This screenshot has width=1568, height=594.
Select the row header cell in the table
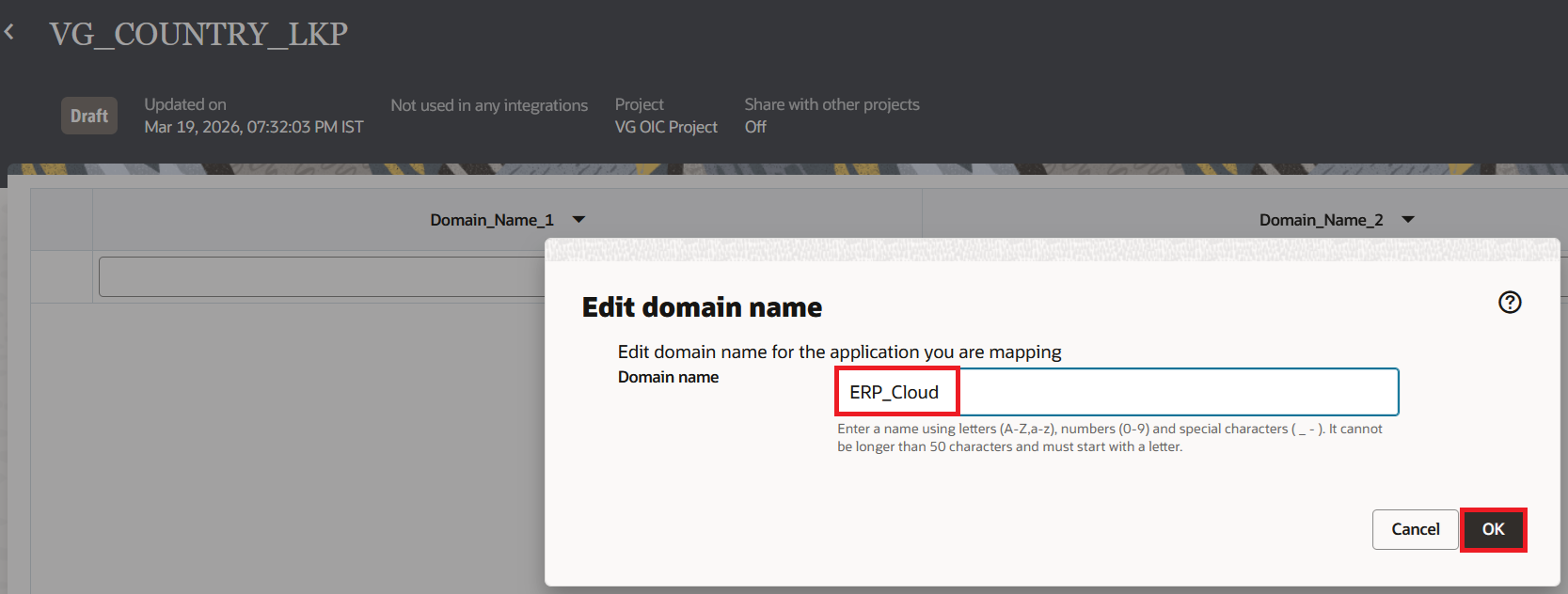pyautogui.click(x=61, y=277)
